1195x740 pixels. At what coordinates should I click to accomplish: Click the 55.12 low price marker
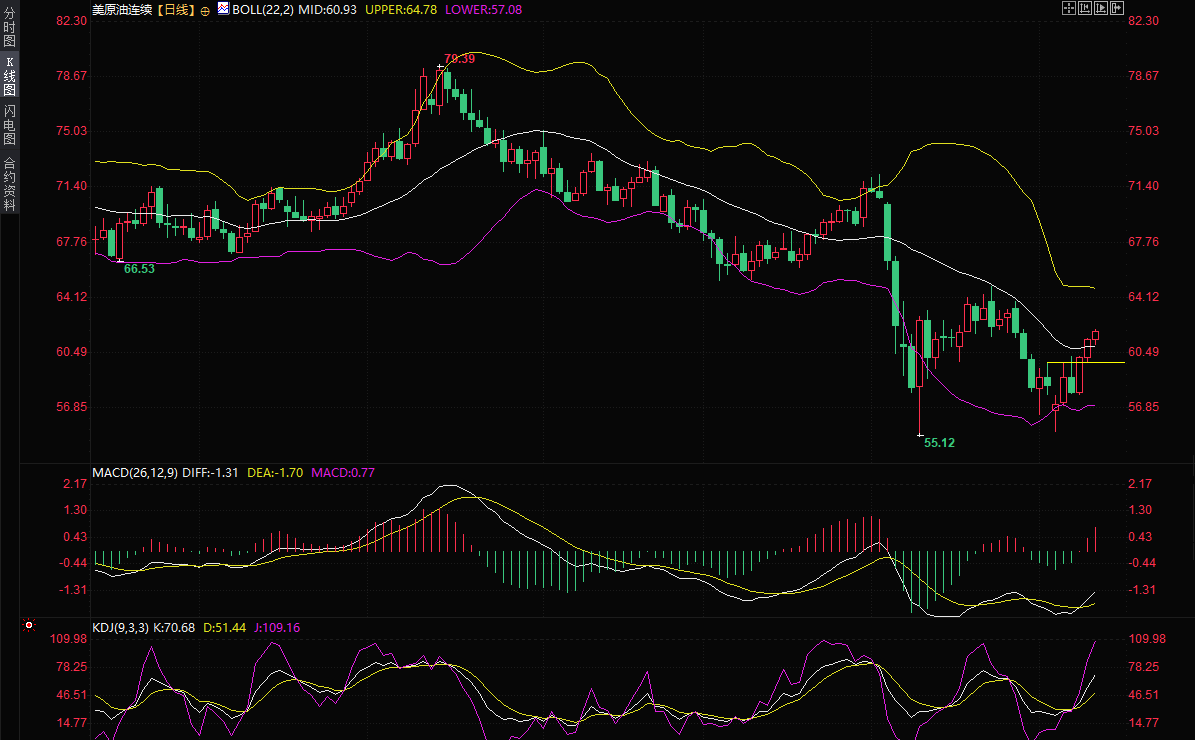pos(939,443)
